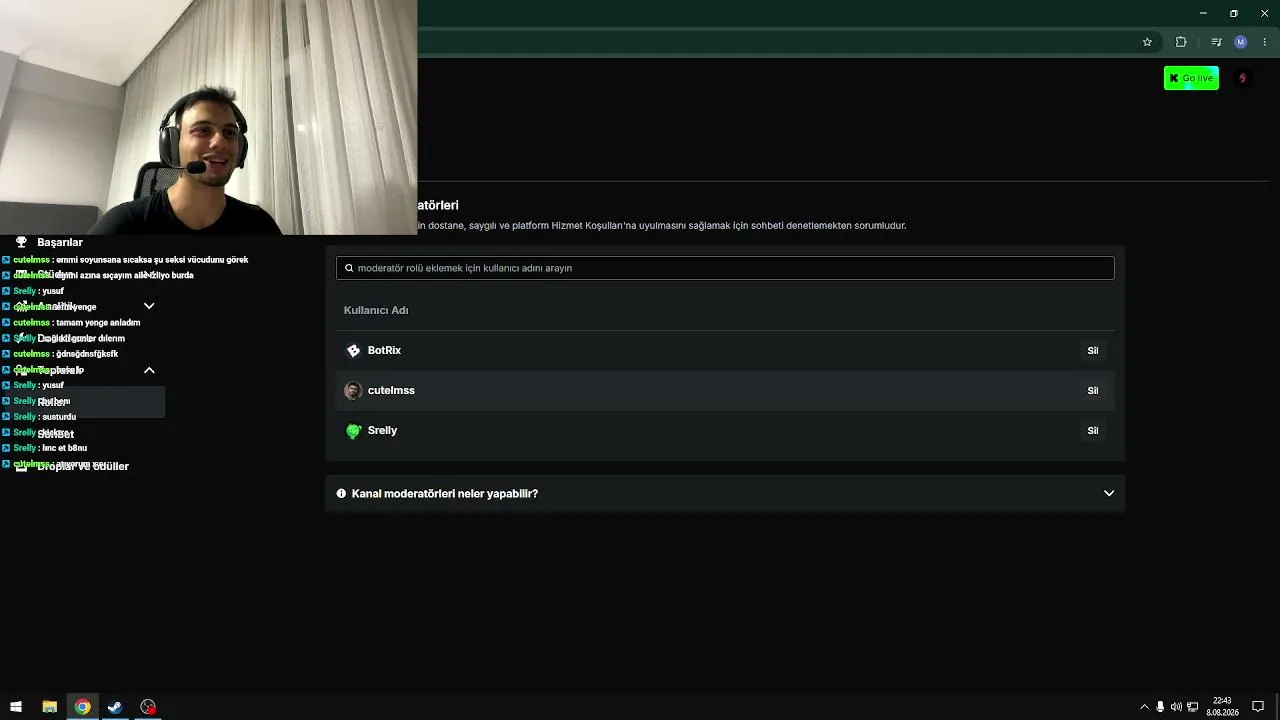Image resolution: width=1280 pixels, height=720 pixels.
Task: Start streaming with the Go live button
Action: pyautogui.click(x=1191, y=78)
